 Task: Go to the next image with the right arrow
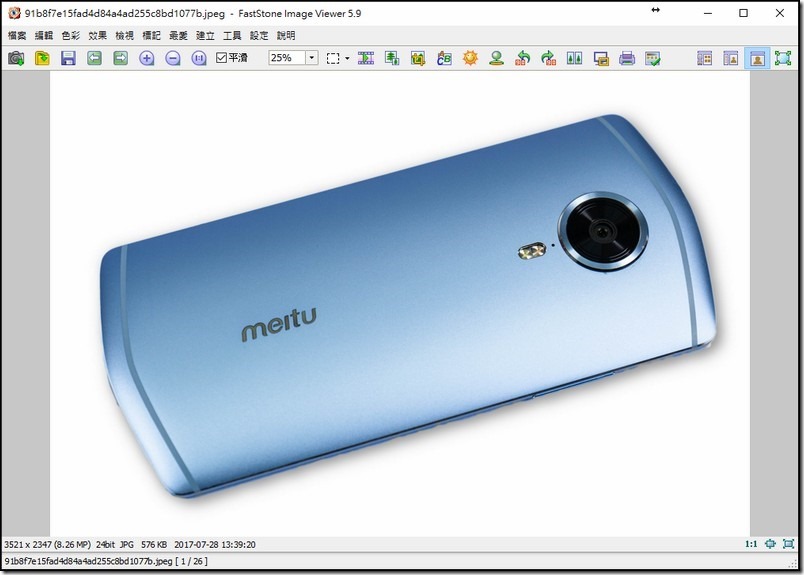pyautogui.click(x=120, y=59)
